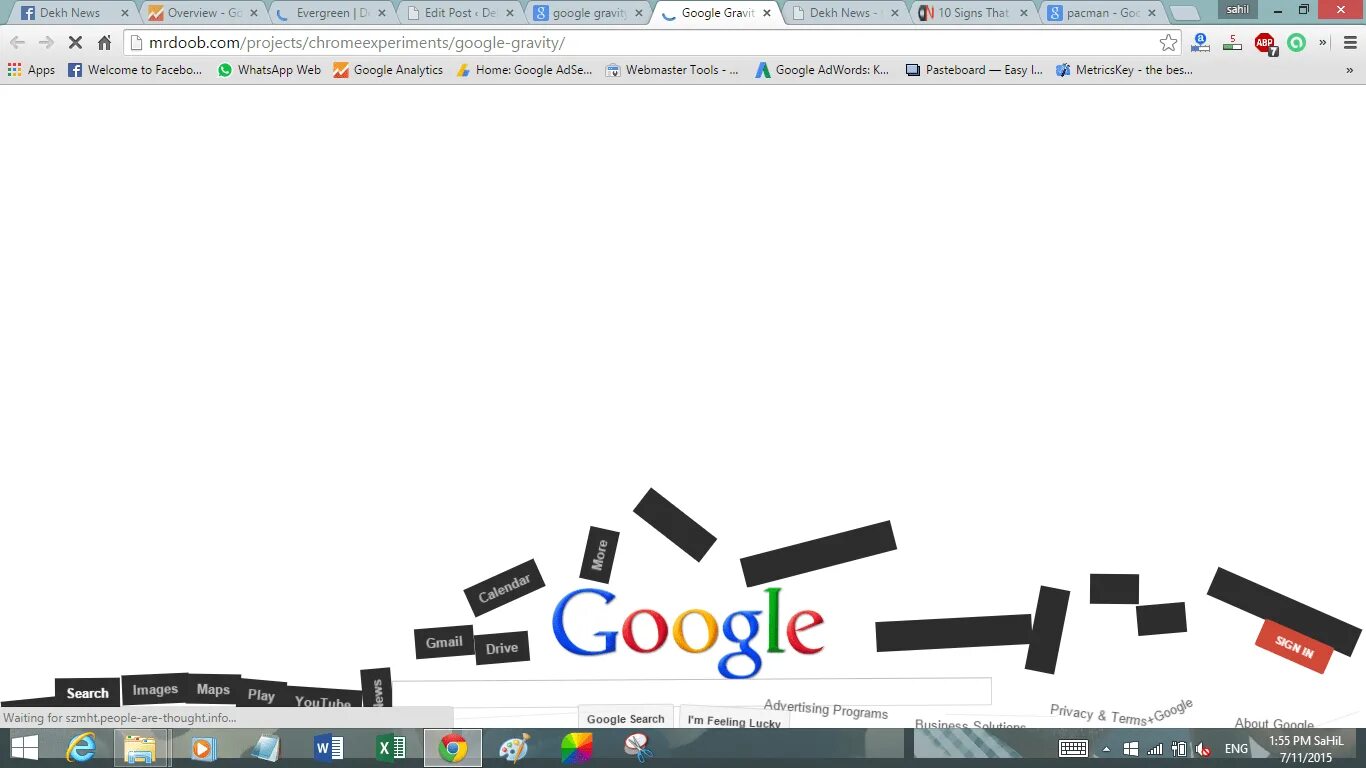1366x768 pixels.
Task: Click the fallen Drive block
Action: tap(501, 648)
